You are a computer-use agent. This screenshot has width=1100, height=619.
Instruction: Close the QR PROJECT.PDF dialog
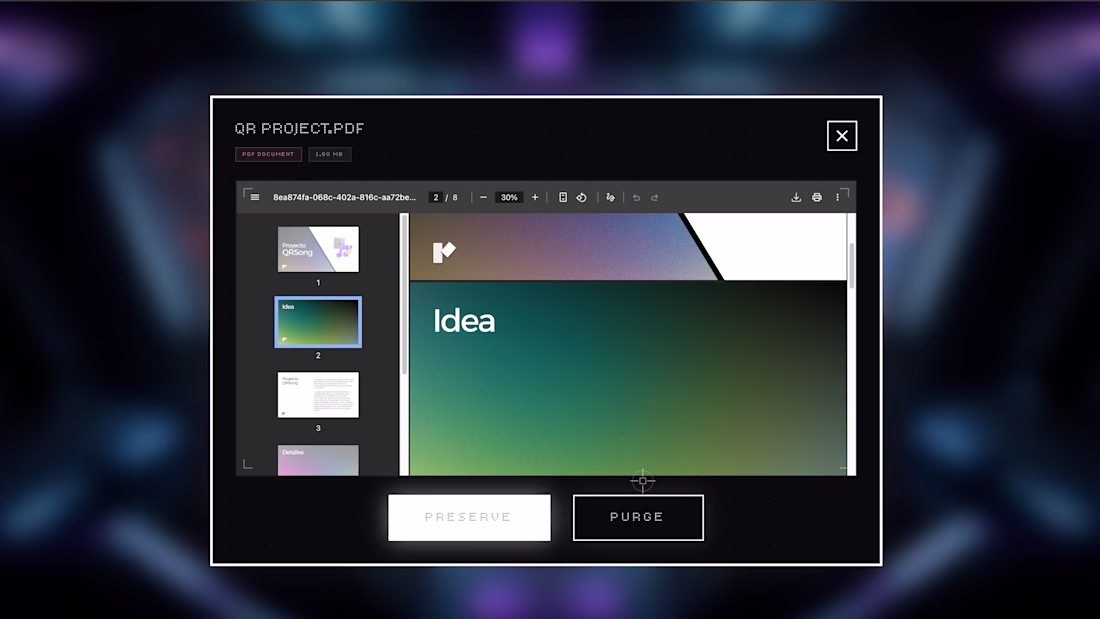842,135
